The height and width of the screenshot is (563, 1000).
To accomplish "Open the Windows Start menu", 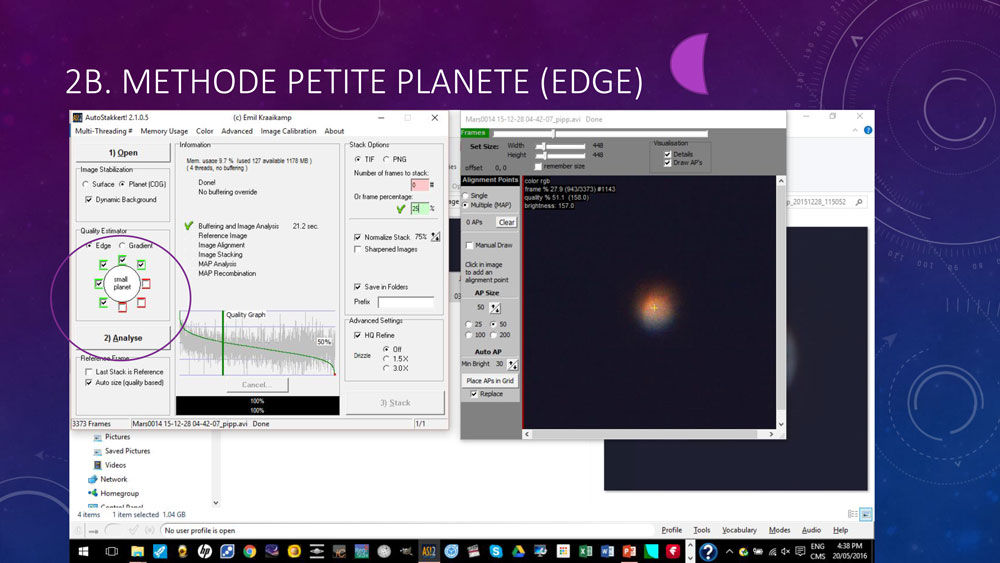I will [x=83, y=552].
